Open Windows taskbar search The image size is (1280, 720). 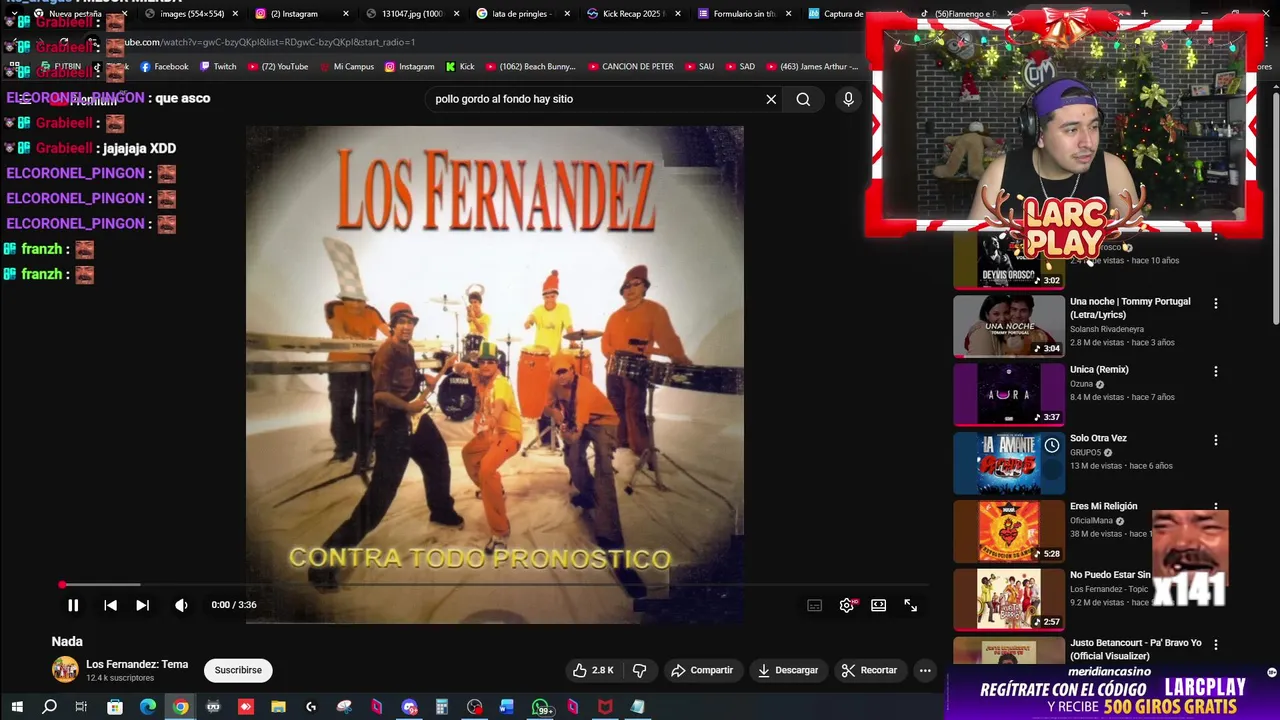pyautogui.click(x=49, y=707)
